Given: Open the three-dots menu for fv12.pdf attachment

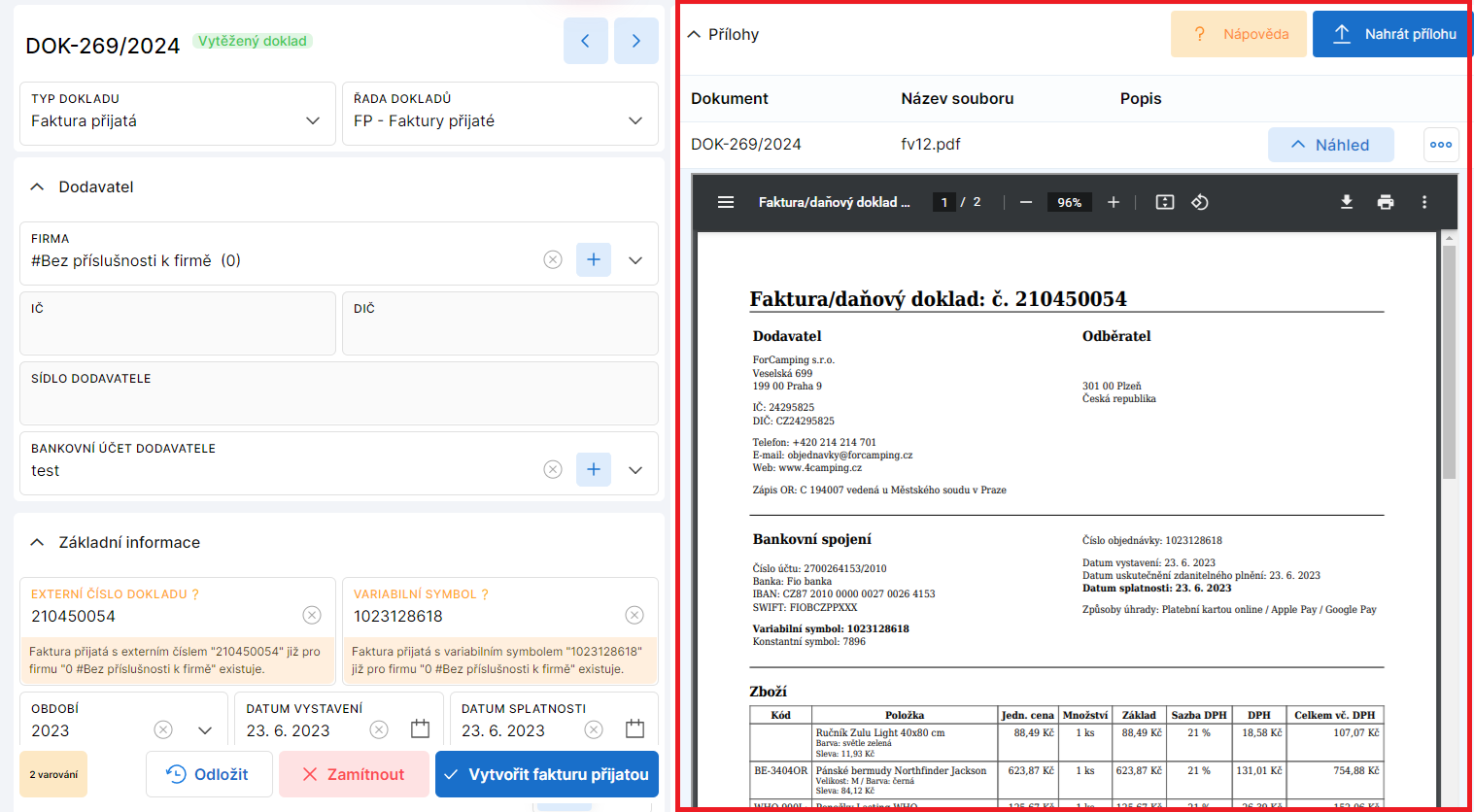Looking at the screenshot, I should coord(1441,145).
